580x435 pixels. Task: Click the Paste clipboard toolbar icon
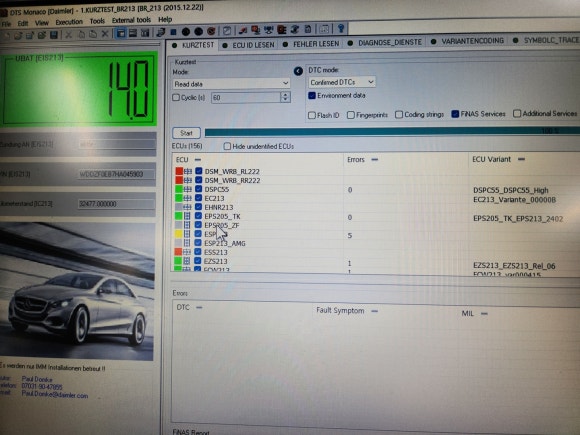click(92, 34)
